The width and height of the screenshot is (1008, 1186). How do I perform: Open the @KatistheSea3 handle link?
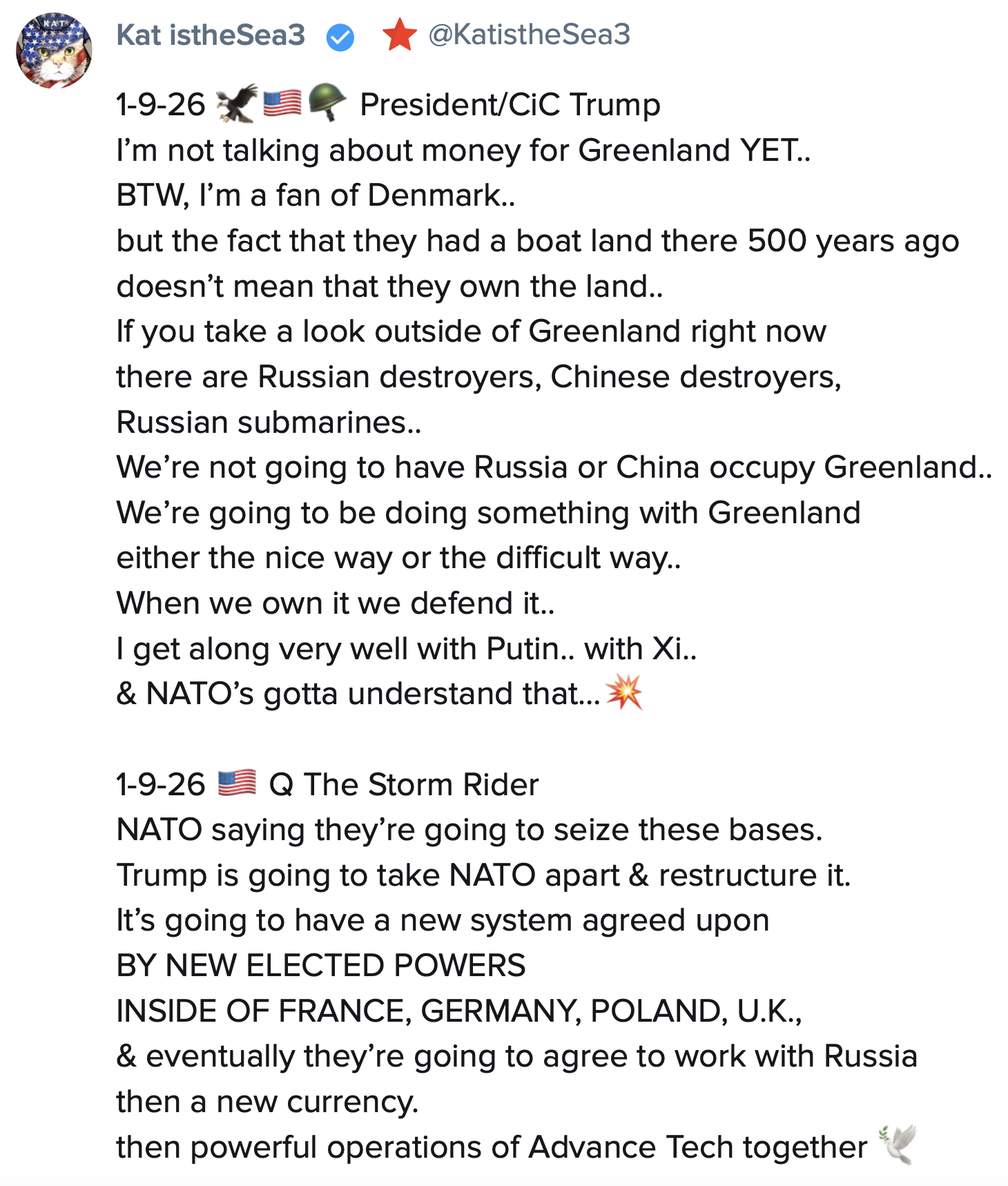[529, 35]
